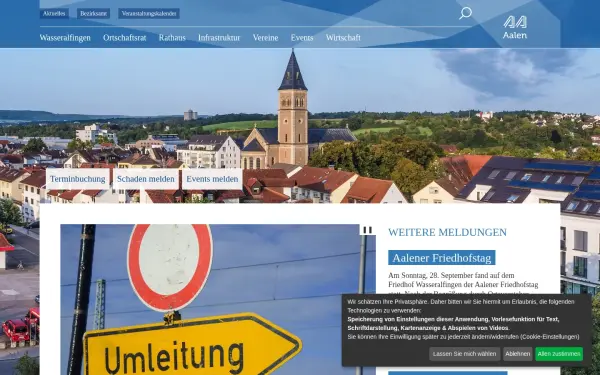The width and height of the screenshot is (600, 375).
Task: Open the Aktuelles link
Action: coord(54,14)
